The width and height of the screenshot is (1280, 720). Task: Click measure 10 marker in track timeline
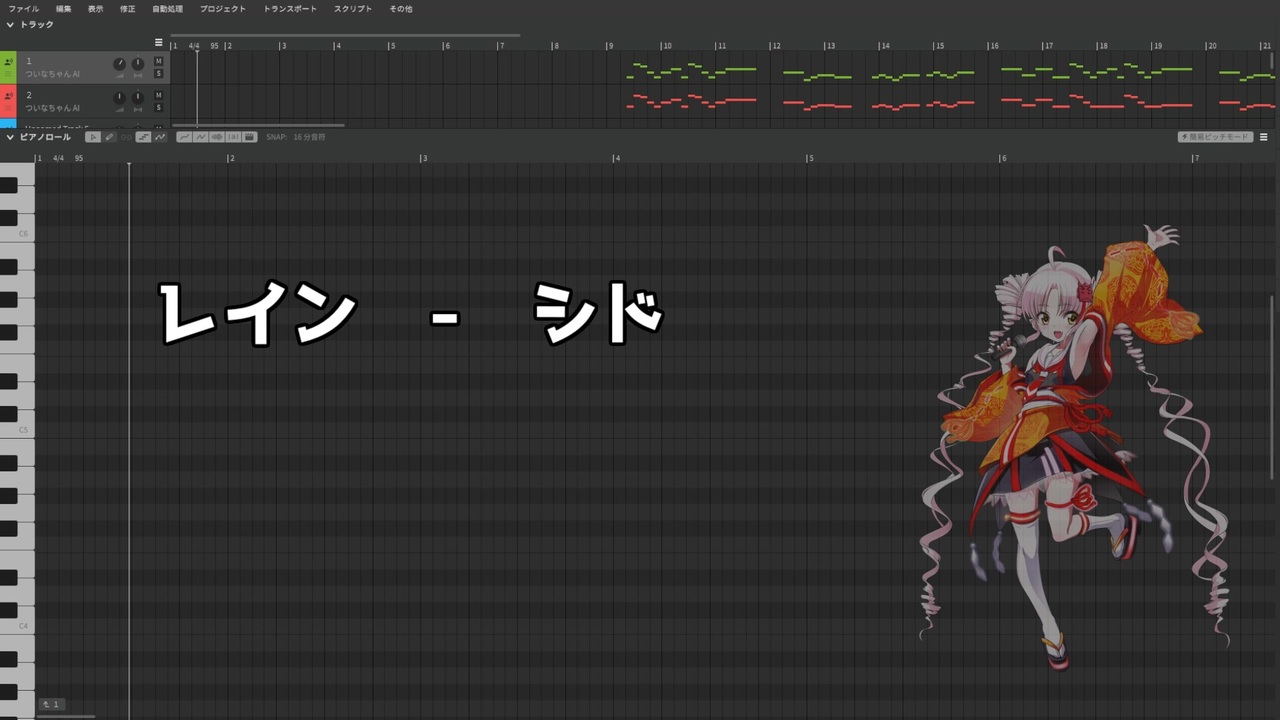tap(667, 46)
